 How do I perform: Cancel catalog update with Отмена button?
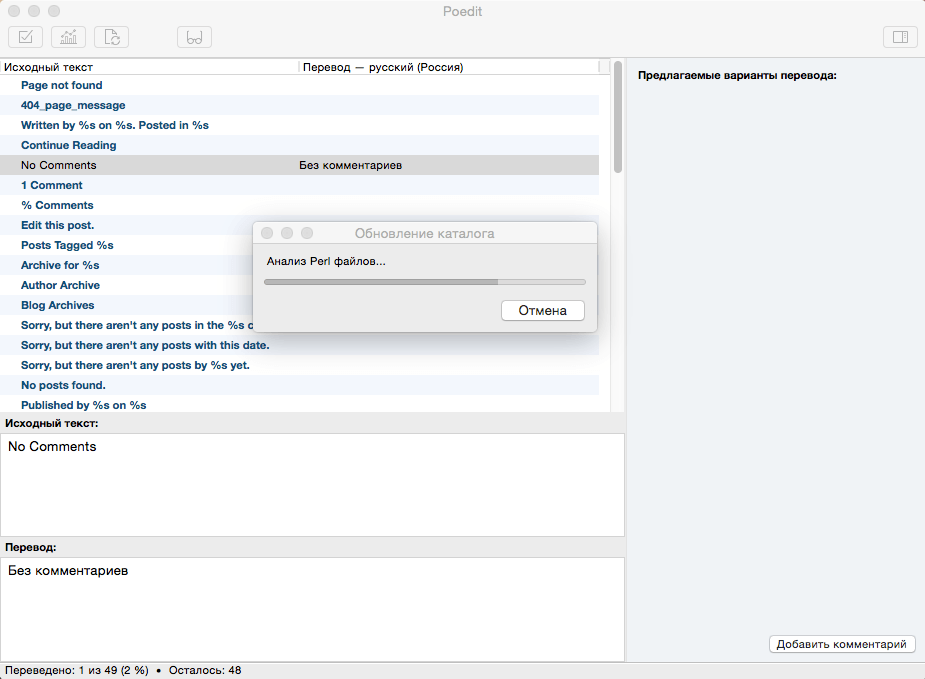(x=543, y=310)
